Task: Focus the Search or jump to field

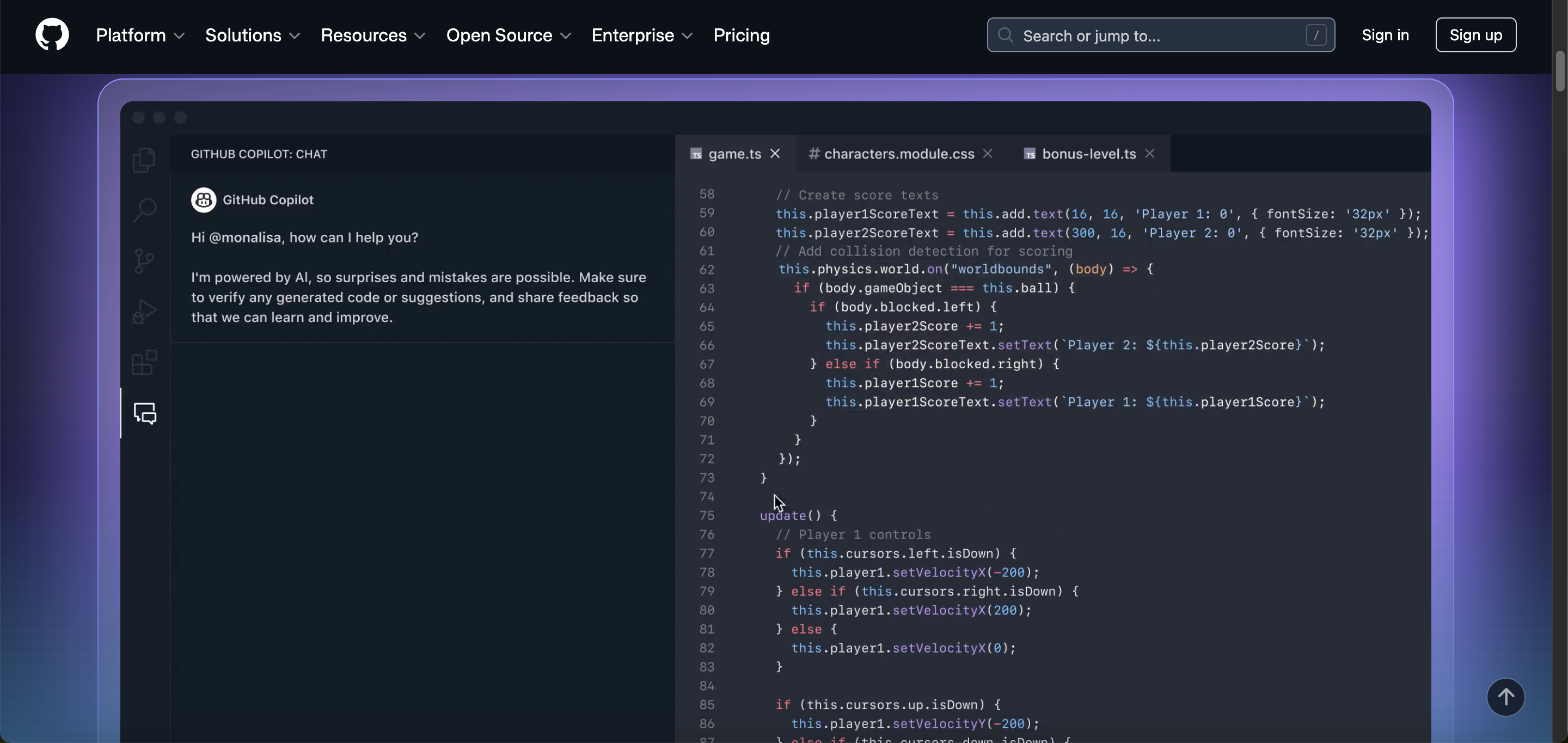Action: coord(1161,35)
